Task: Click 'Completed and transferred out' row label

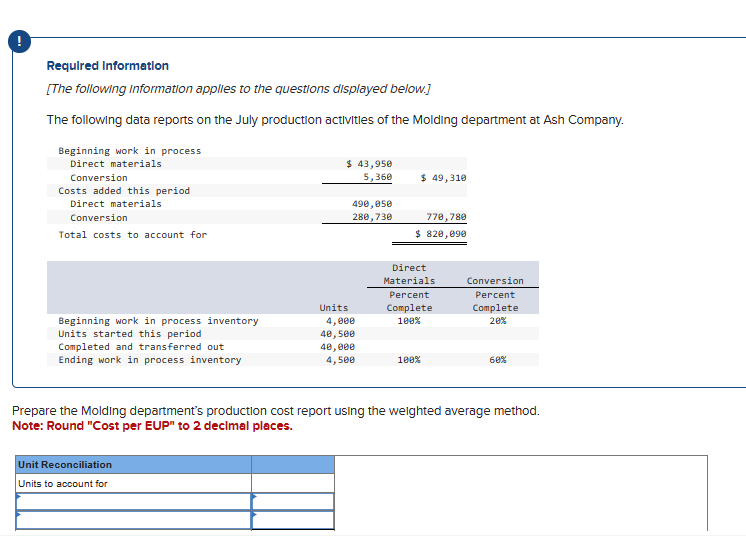Action: click(141, 347)
